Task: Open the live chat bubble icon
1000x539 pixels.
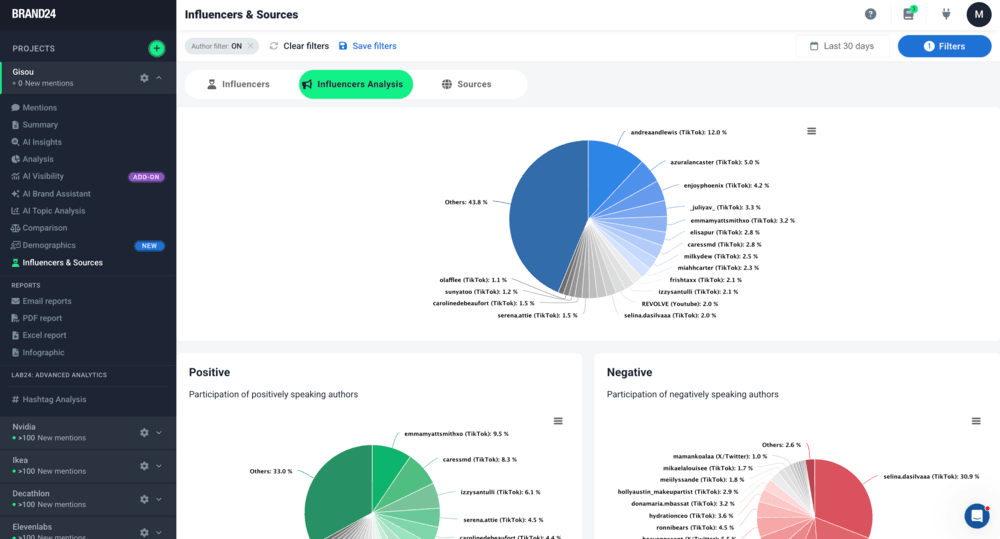Action: [976, 515]
